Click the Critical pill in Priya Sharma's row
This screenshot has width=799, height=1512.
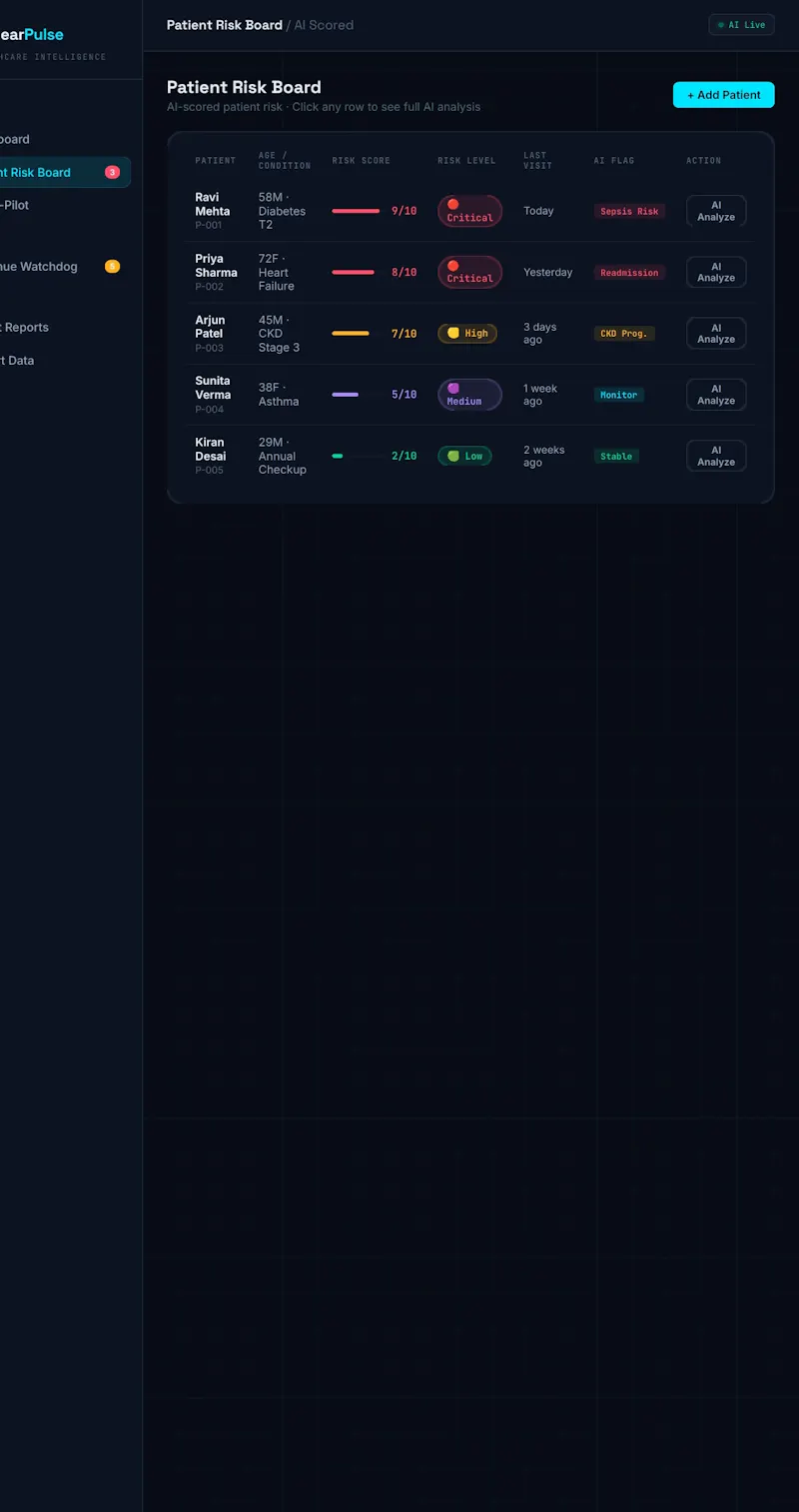pyautogui.click(x=469, y=272)
